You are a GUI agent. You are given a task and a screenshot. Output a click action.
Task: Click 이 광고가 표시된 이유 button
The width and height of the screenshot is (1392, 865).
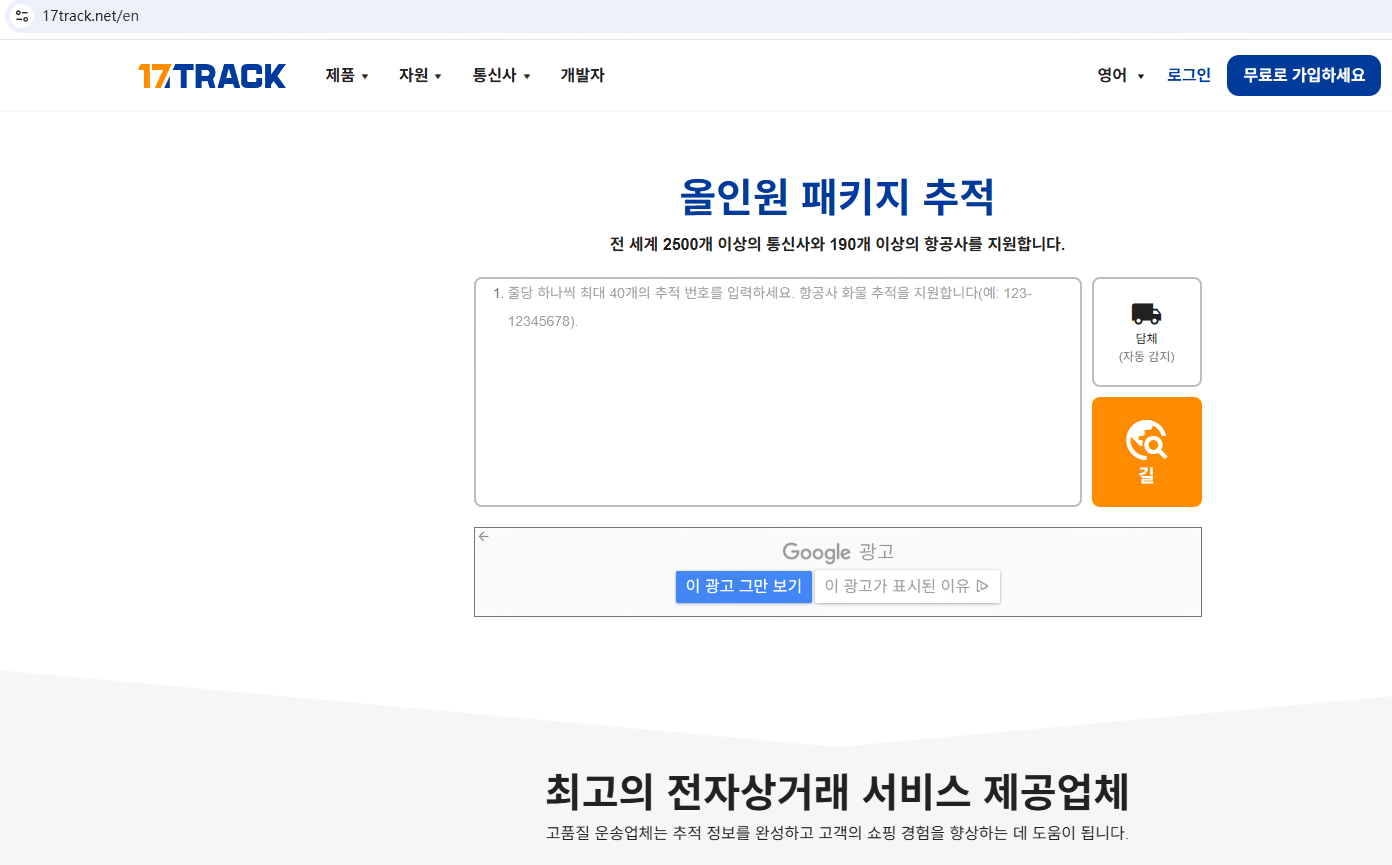[906, 587]
